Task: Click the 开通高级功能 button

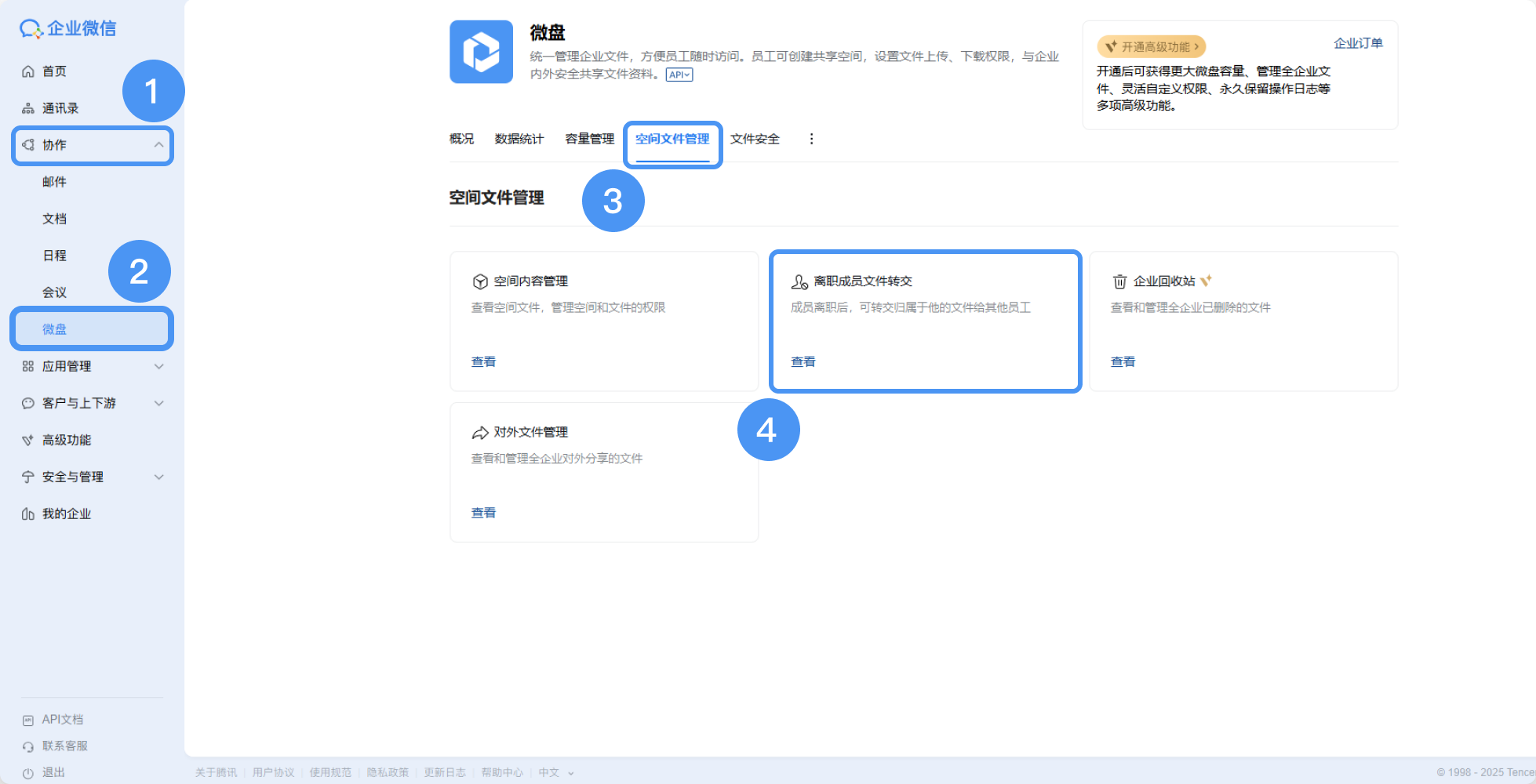Action: 1152,47
